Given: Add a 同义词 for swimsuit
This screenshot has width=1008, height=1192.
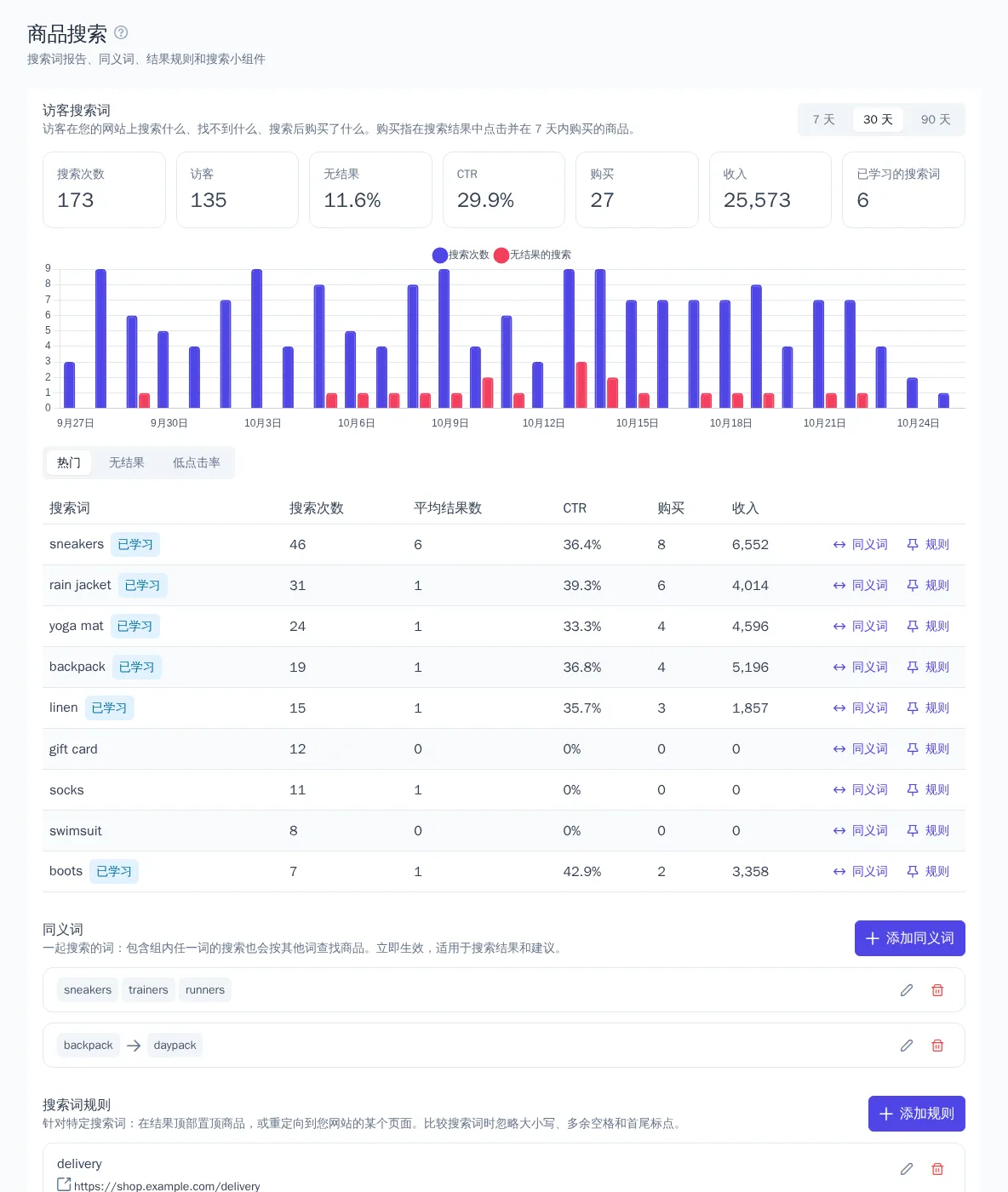Looking at the screenshot, I should (x=861, y=831).
